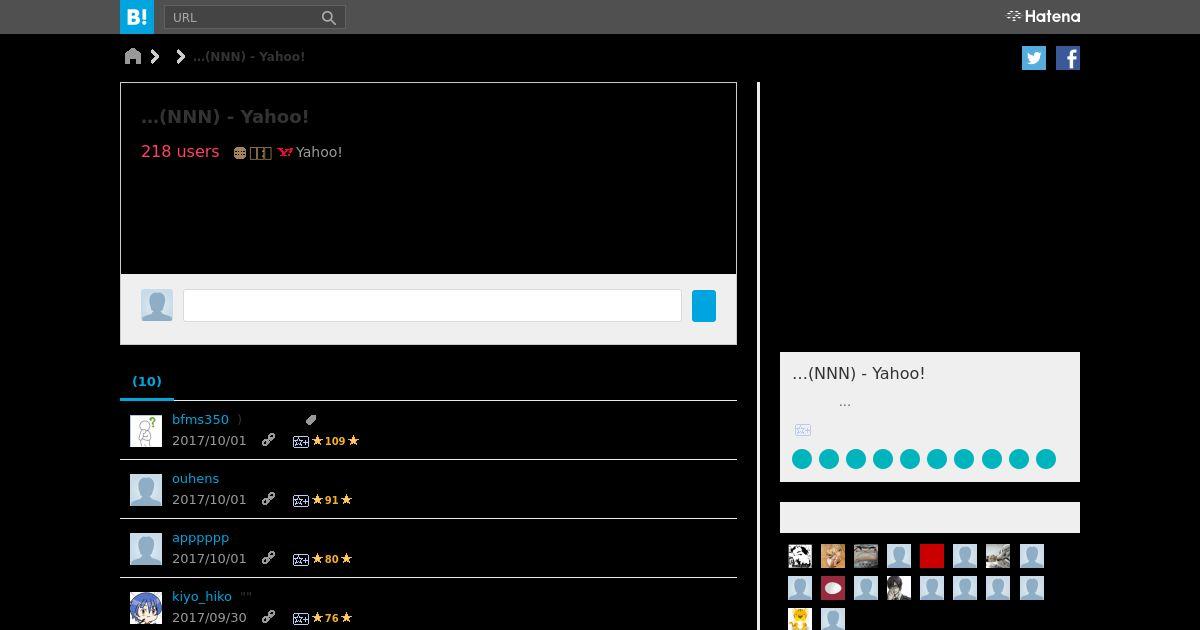Click the globe category icon after the 218 users count
The width and height of the screenshot is (1200, 630).
pyautogui.click(x=240, y=153)
